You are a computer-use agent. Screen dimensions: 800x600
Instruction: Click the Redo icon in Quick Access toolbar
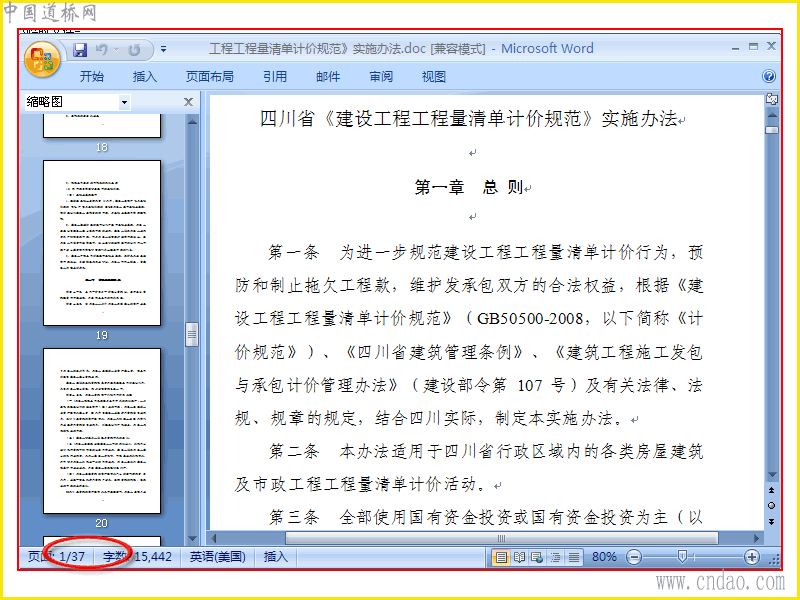(x=134, y=49)
